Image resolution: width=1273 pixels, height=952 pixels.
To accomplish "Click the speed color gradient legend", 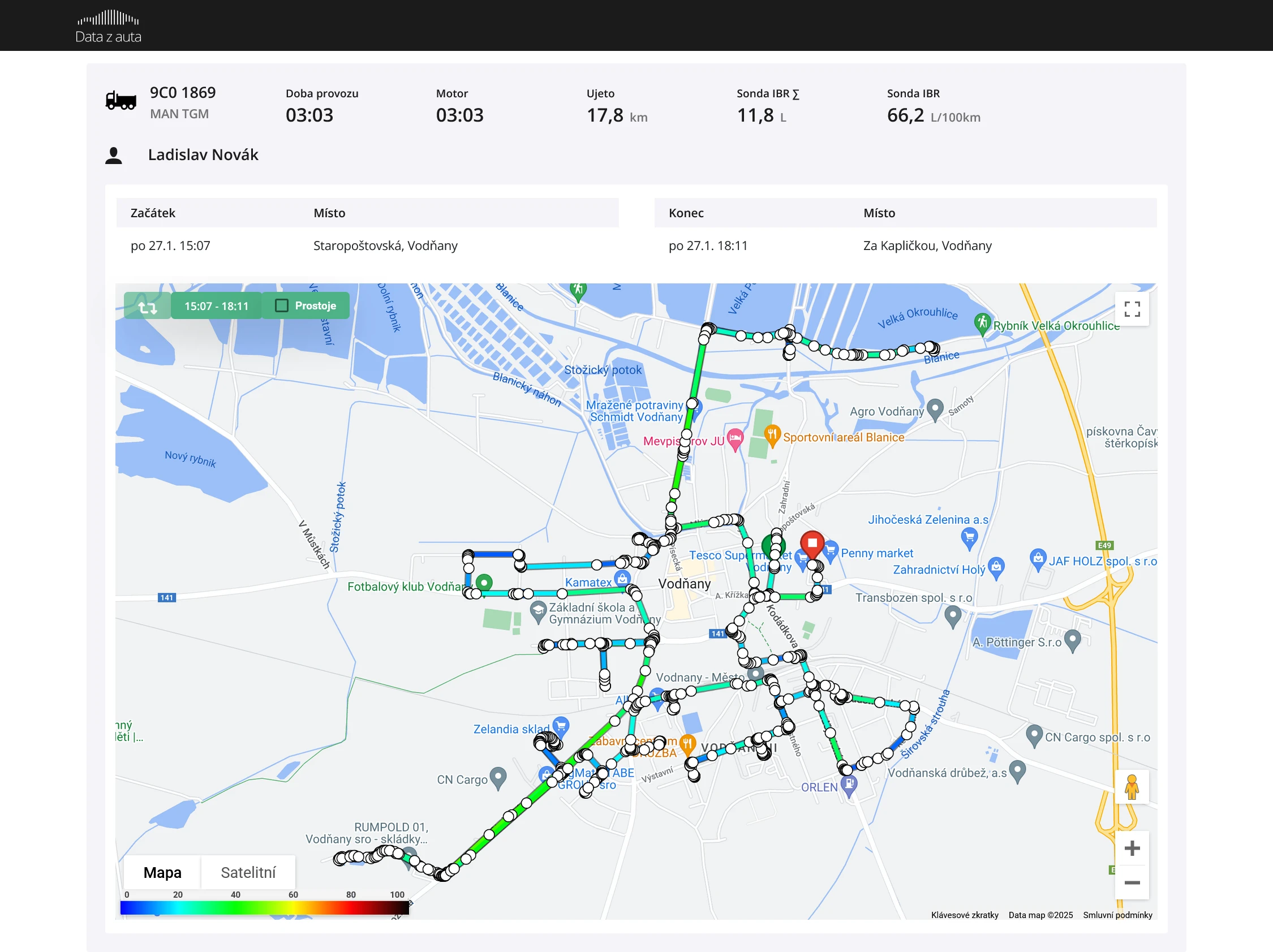I will coord(265,907).
